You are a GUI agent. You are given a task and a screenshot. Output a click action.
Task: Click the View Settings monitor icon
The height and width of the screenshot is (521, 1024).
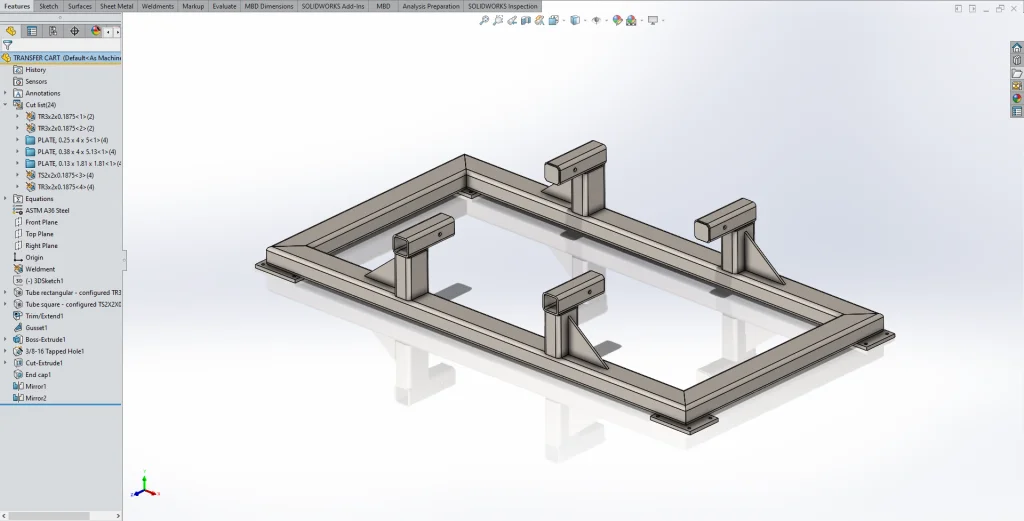[x=652, y=20]
